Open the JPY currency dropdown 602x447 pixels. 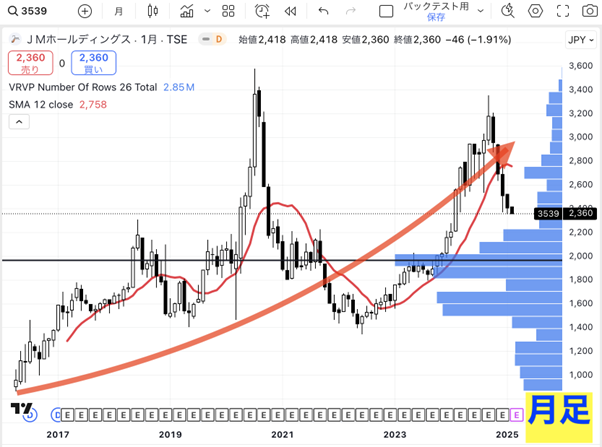click(x=581, y=40)
